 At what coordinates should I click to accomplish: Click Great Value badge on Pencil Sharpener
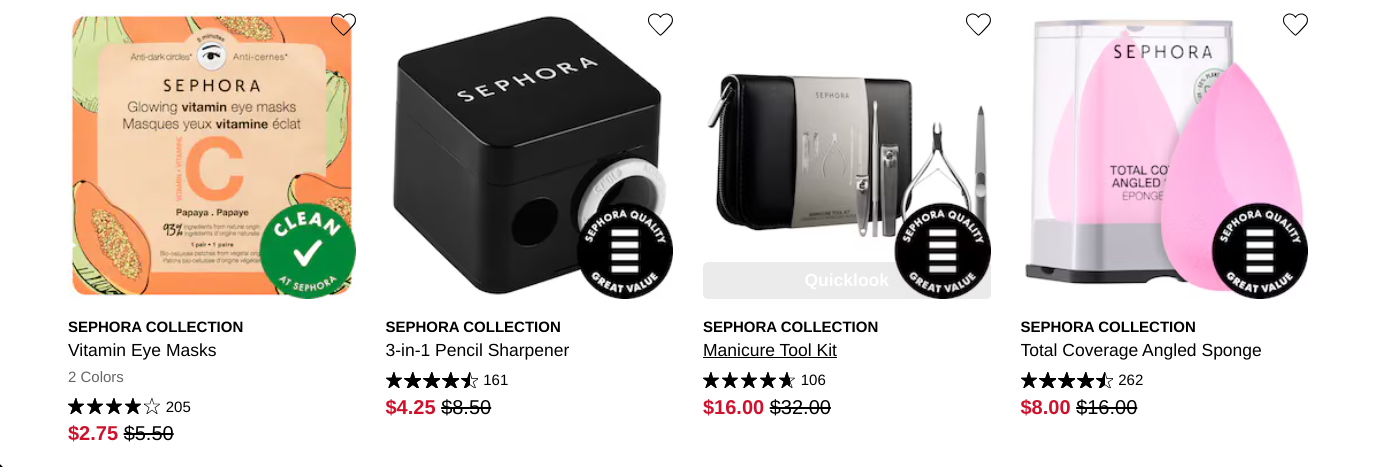(x=625, y=251)
